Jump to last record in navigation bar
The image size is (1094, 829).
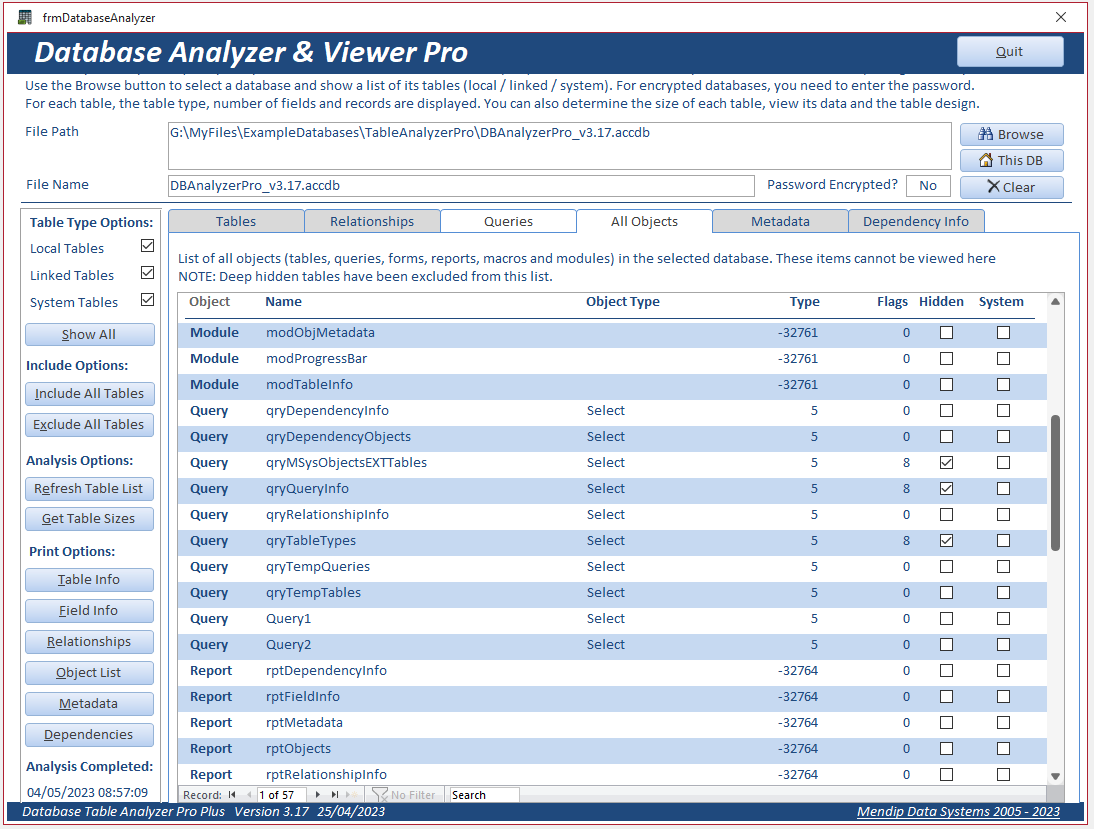pyautogui.click(x=335, y=795)
